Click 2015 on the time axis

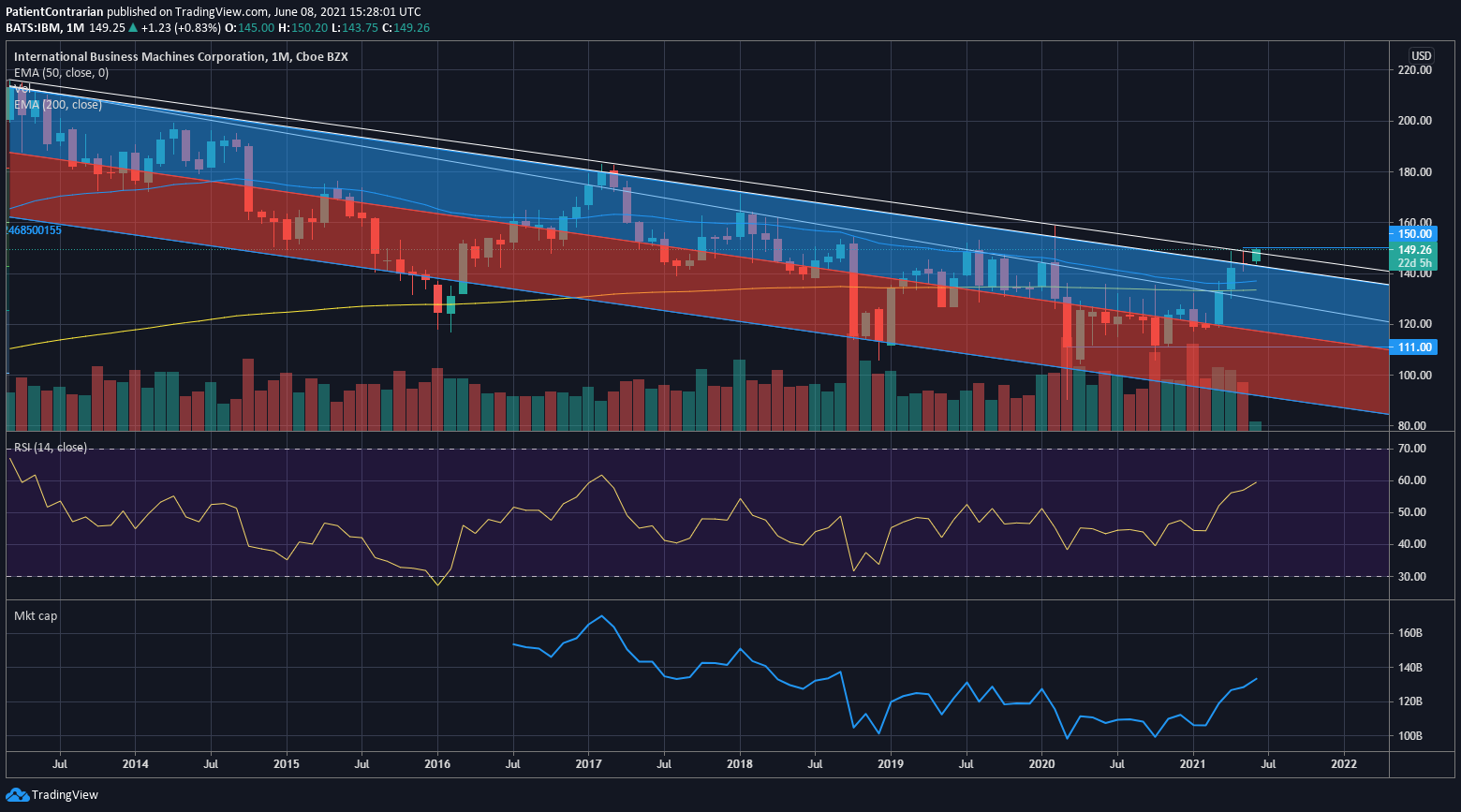coord(286,764)
